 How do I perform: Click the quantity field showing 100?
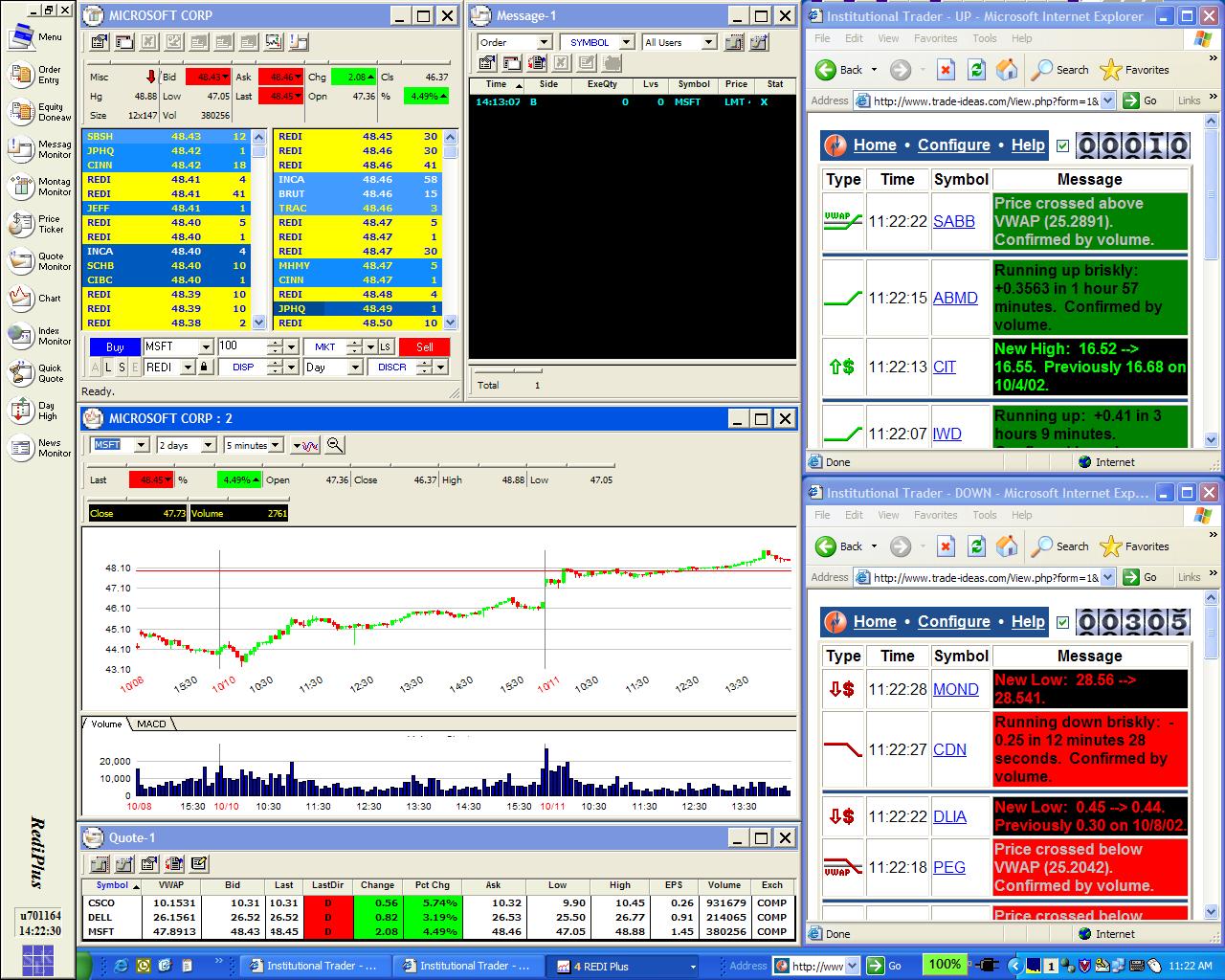[242, 347]
